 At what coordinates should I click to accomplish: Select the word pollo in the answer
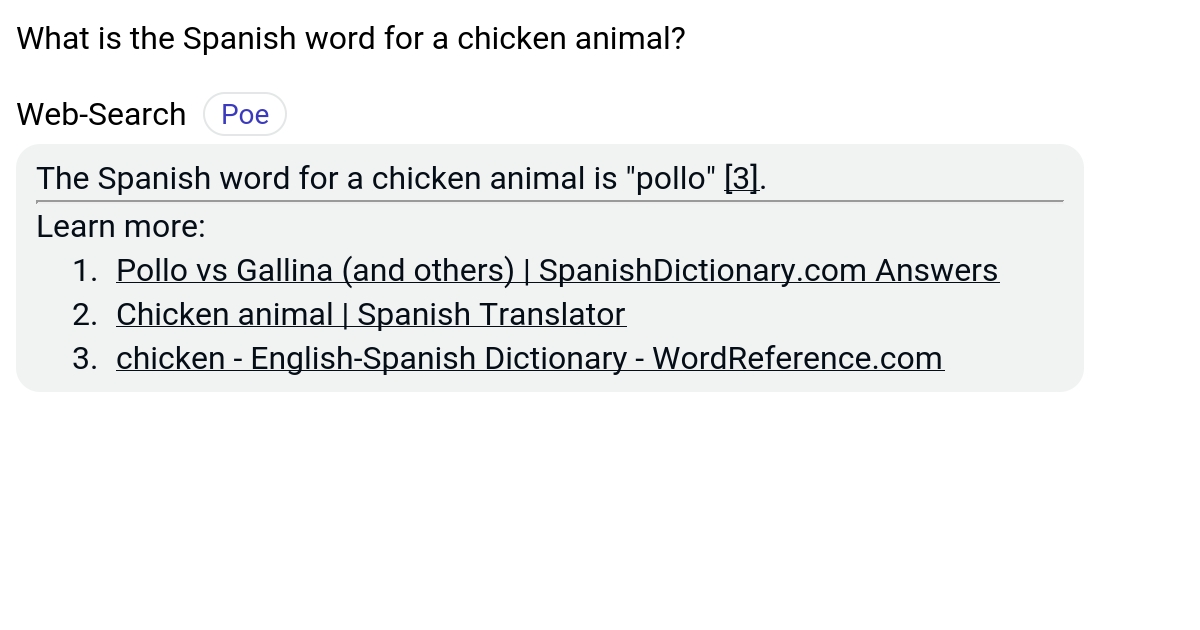tap(675, 178)
